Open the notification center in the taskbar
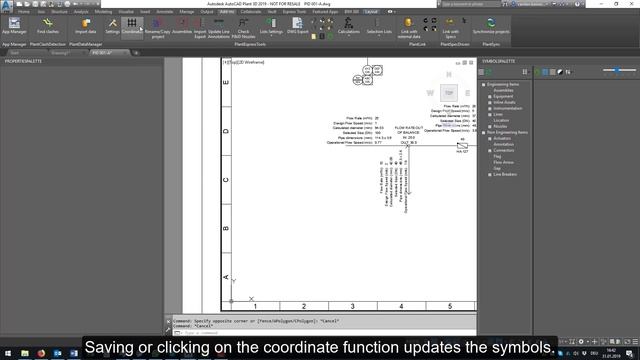The image size is (640, 360). pos(630,353)
